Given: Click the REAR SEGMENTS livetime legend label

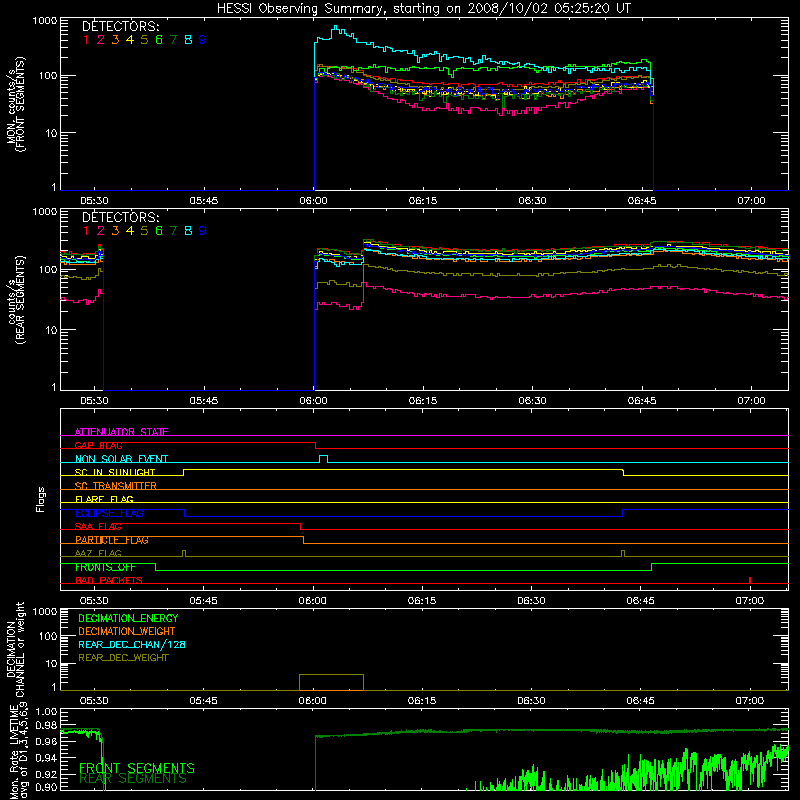Looking at the screenshot, I should 133,779.
